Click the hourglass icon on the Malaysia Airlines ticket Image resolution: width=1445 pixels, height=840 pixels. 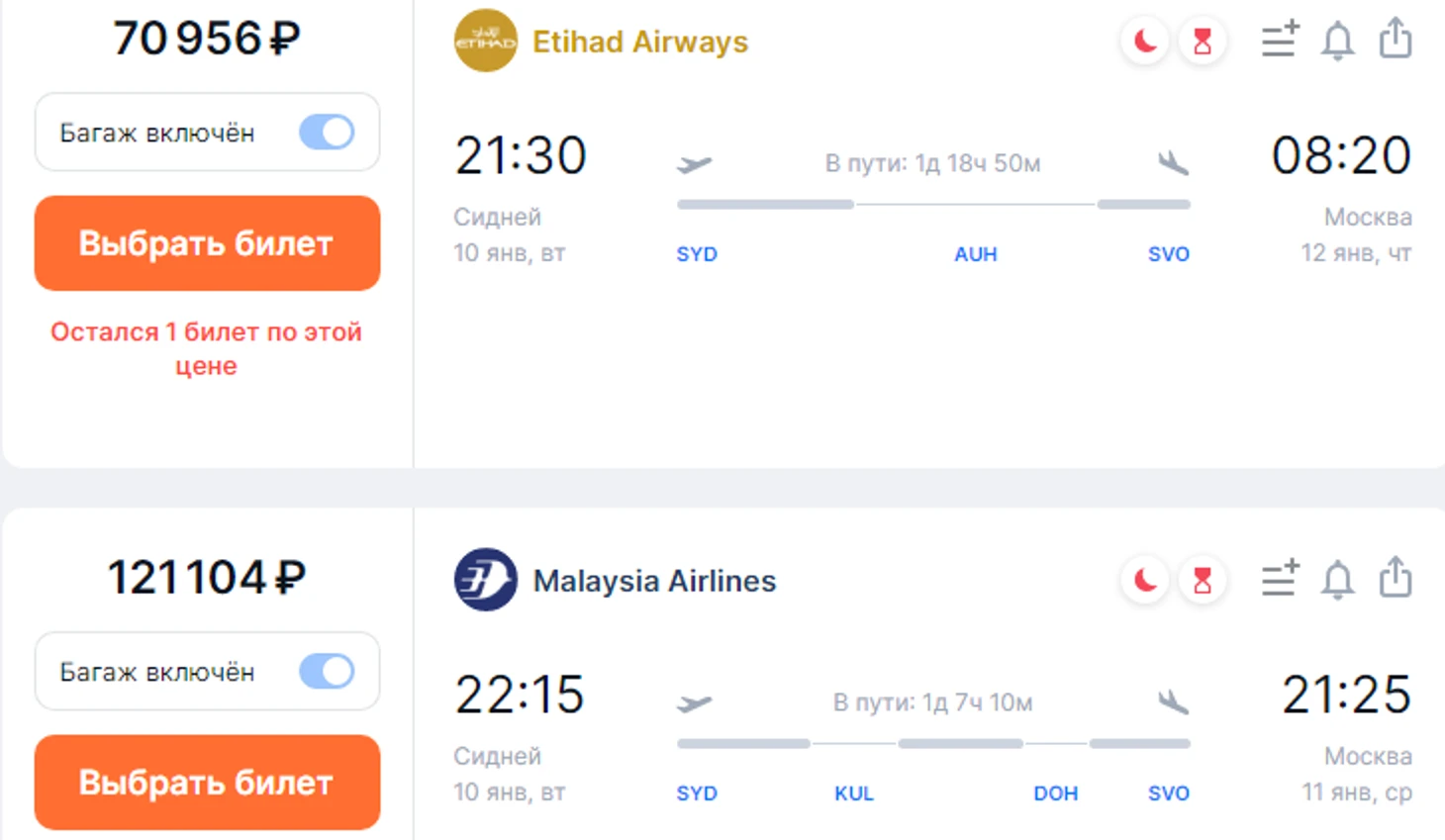(1203, 580)
